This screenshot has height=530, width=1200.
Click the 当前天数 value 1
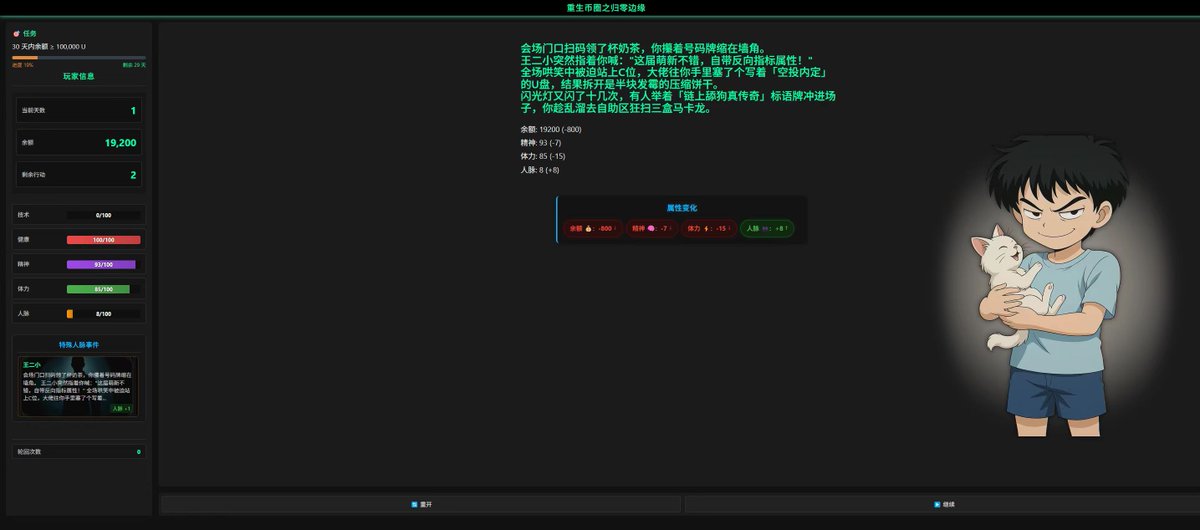(133, 110)
